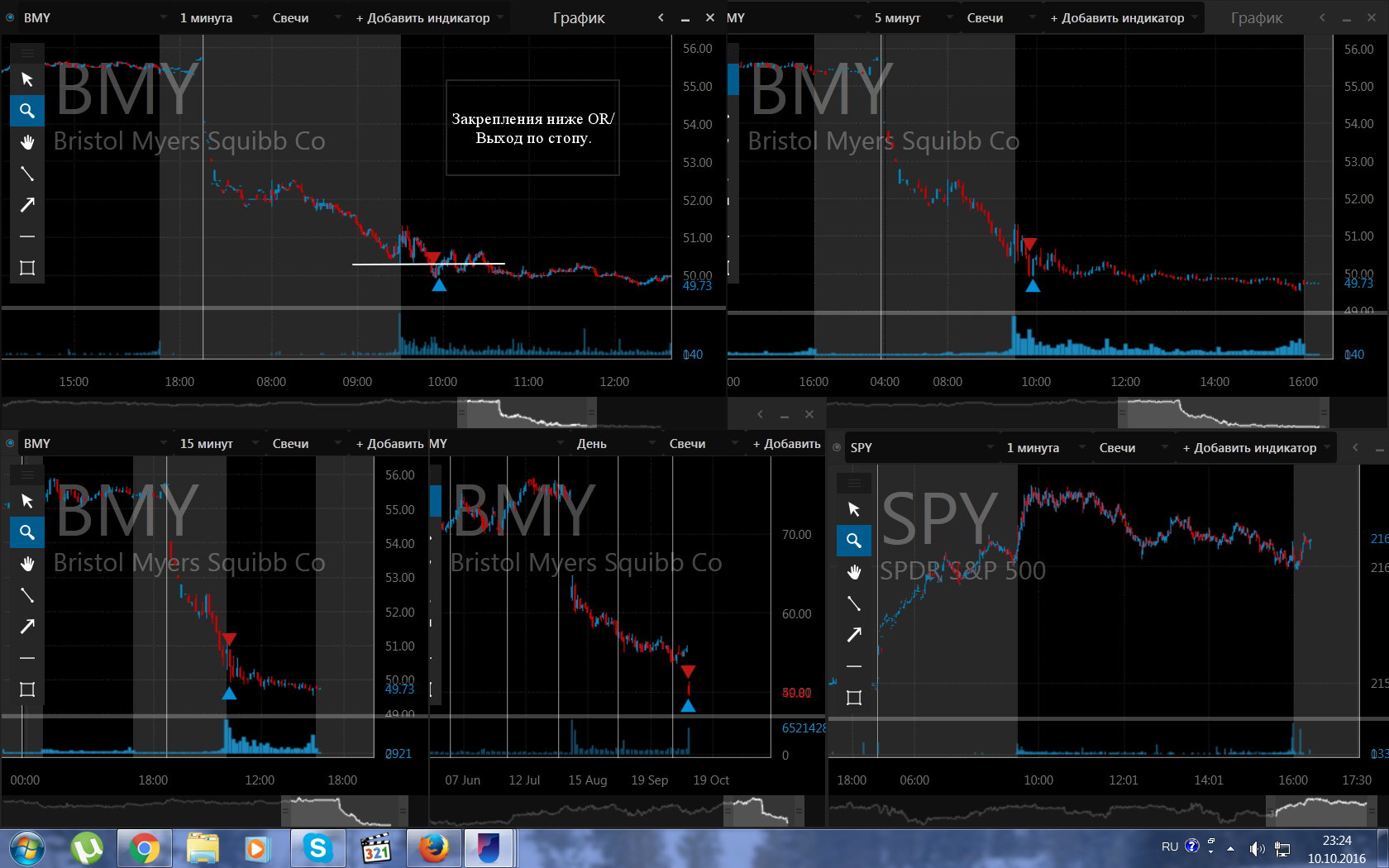Select the cursor tool in BMY 1-minute chart
Image resolution: width=1389 pixels, height=868 pixels.
click(27, 79)
